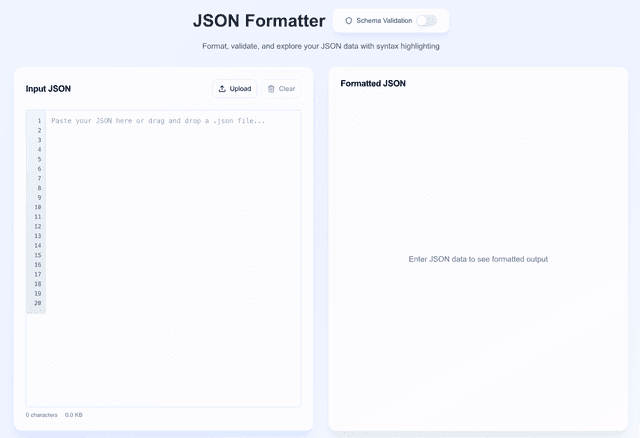Click inside the JSON input editor placeholder
640x438 pixels.
click(x=158, y=121)
